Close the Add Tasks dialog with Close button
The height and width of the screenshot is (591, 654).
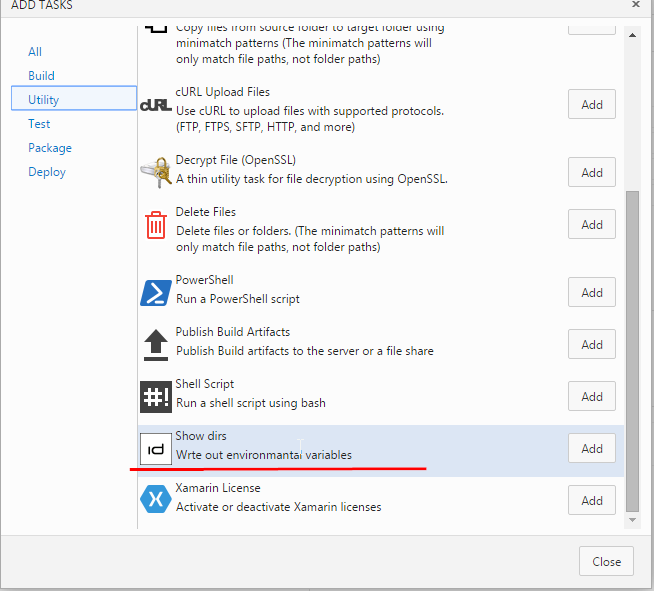click(606, 561)
